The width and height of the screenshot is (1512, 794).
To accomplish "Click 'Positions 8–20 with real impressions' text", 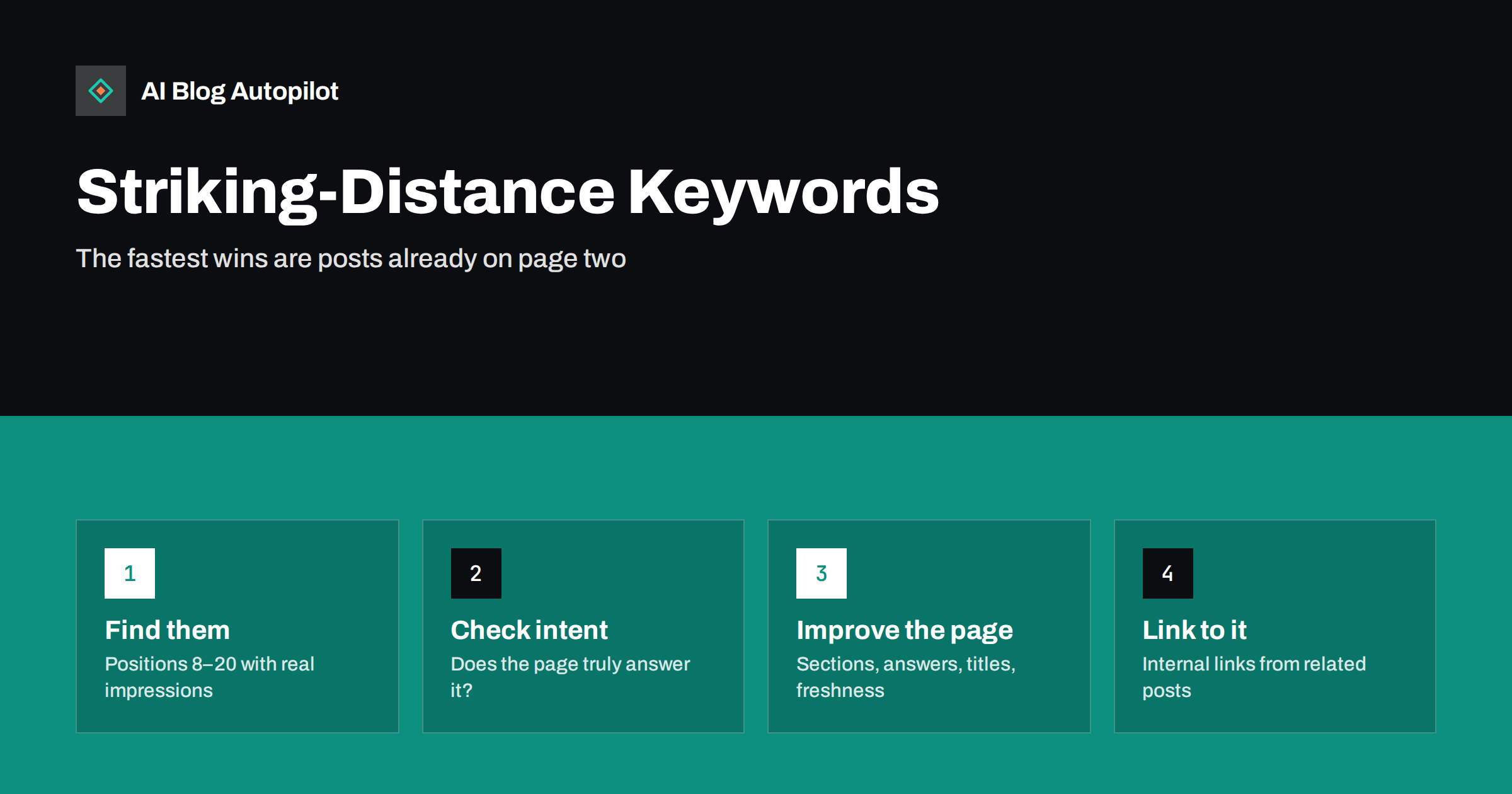I will 209,677.
